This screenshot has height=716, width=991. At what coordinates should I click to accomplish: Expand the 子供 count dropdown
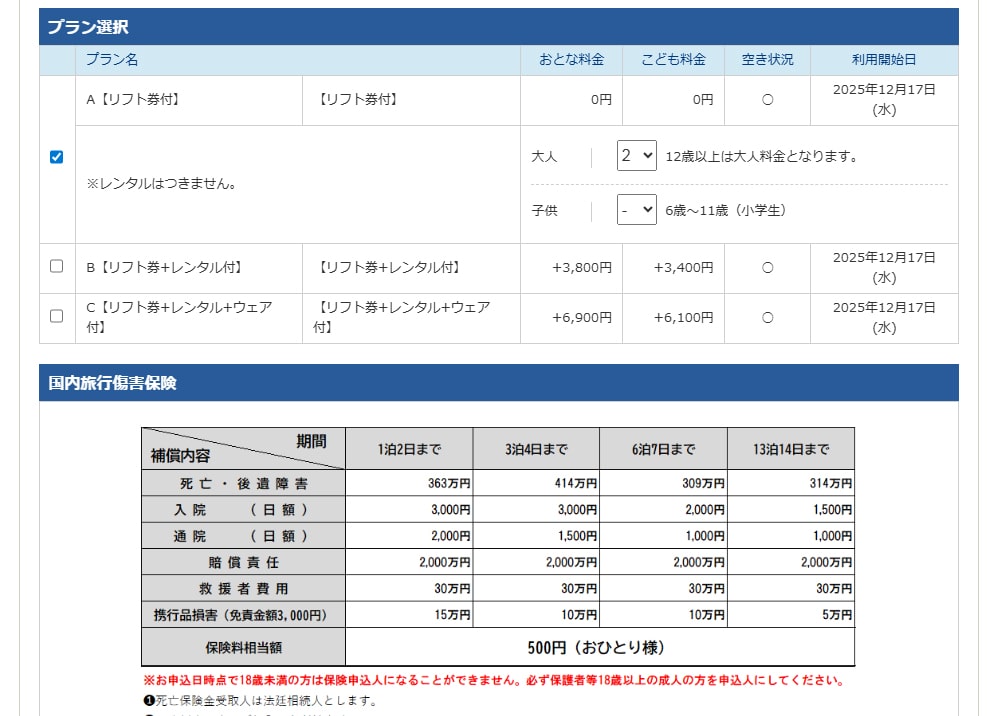[x=636, y=210]
